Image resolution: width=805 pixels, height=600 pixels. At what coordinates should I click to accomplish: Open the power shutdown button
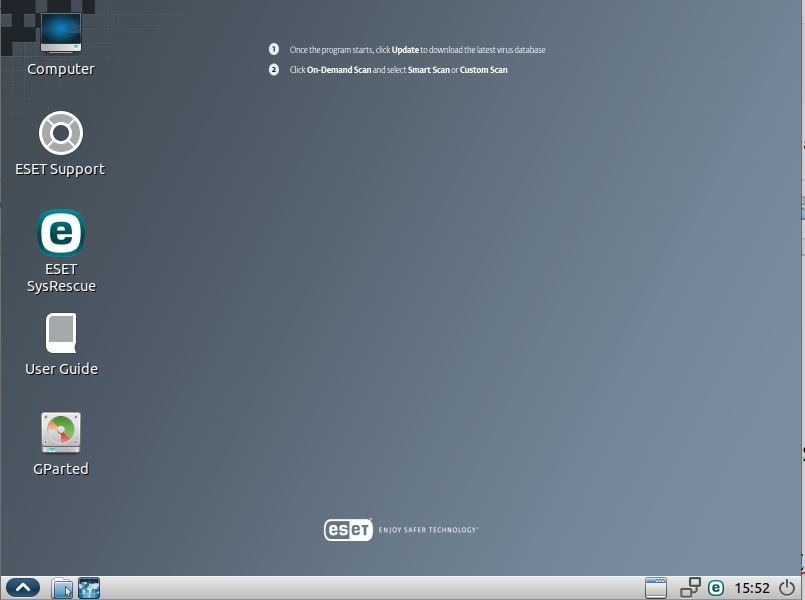pos(787,588)
